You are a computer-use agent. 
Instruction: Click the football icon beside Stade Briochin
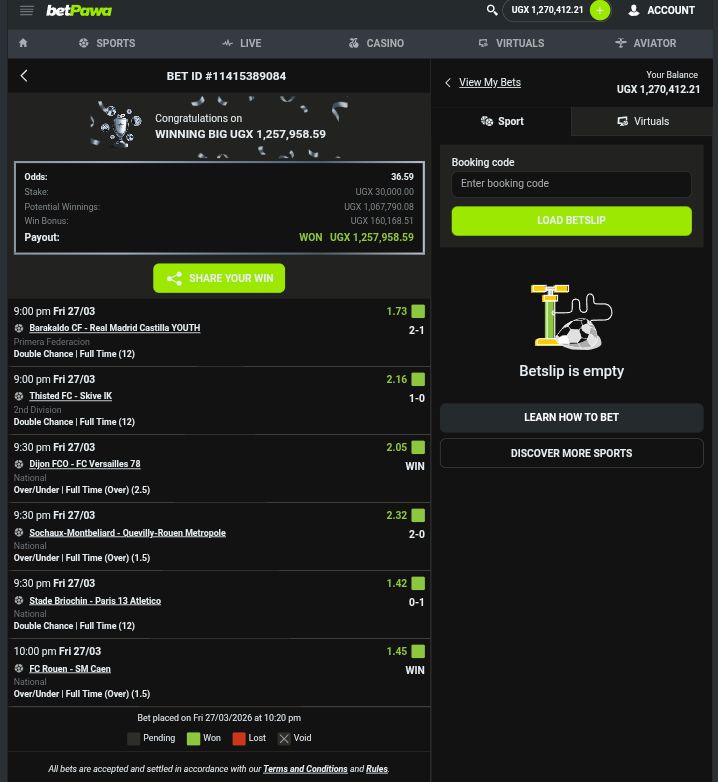coord(19,600)
